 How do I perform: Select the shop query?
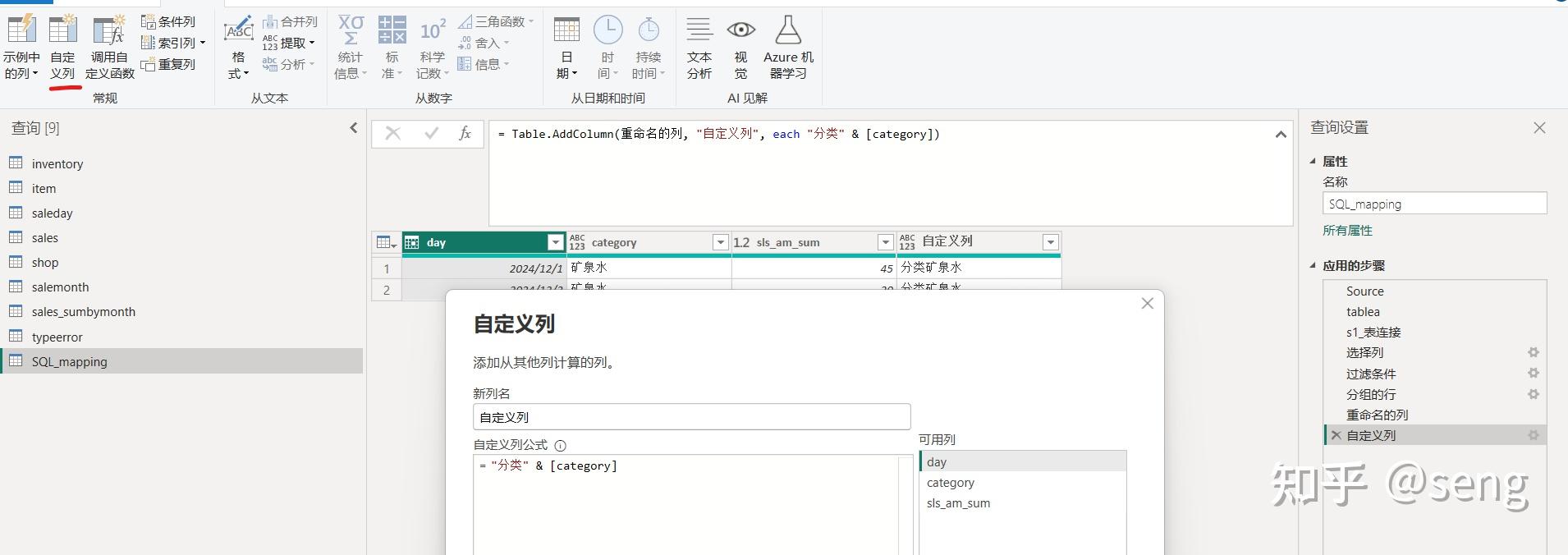click(x=181, y=262)
